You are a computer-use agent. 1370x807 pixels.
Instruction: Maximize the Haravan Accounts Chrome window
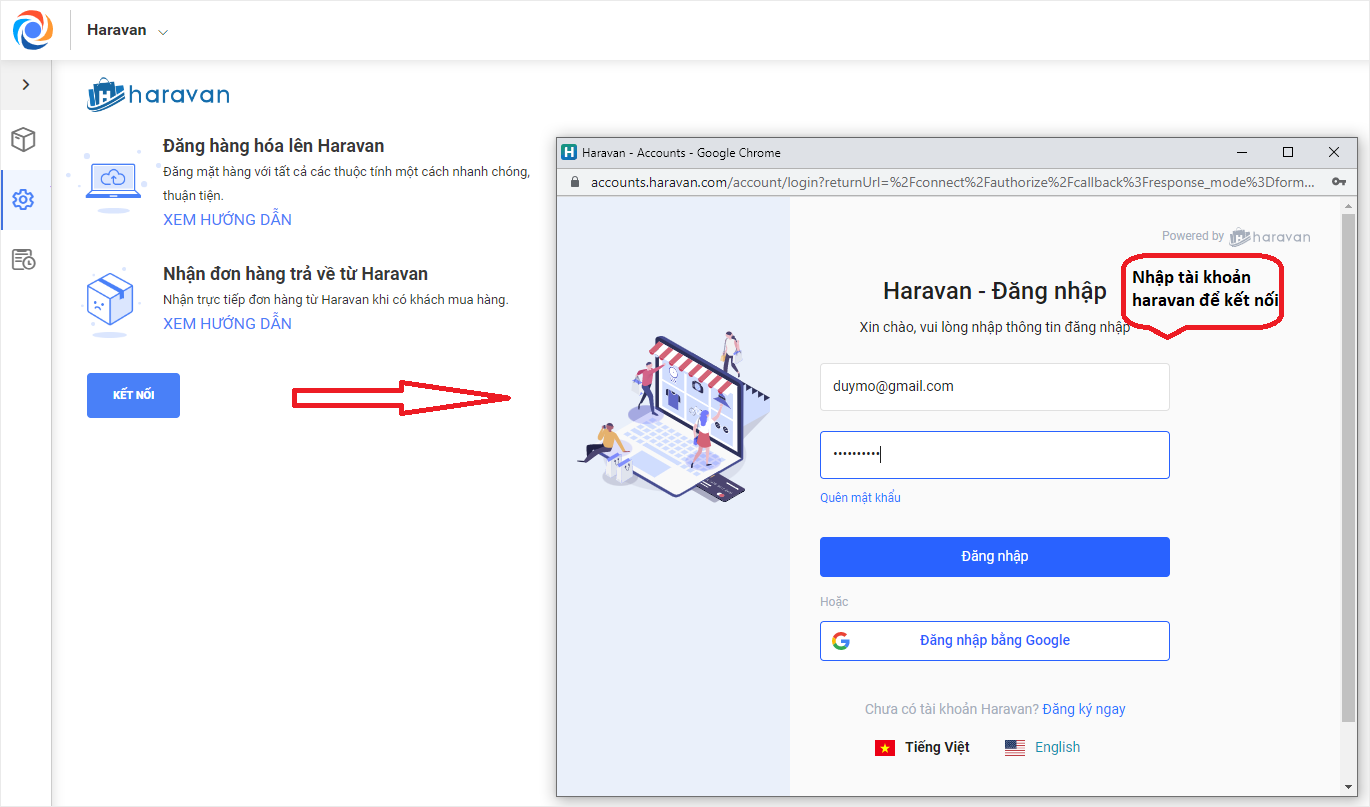click(1288, 153)
